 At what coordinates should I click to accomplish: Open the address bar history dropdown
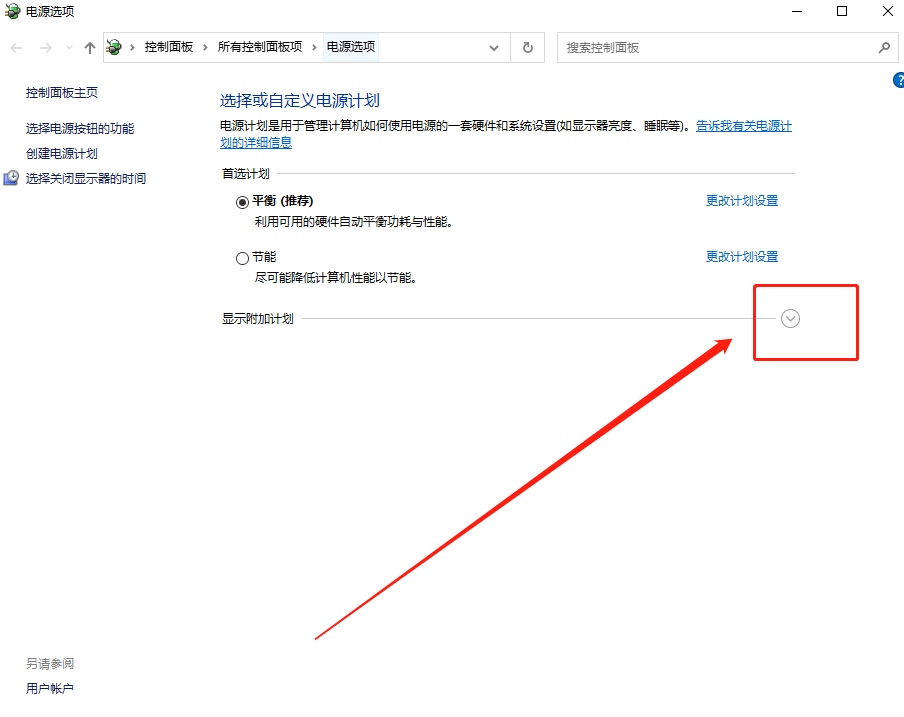494,47
